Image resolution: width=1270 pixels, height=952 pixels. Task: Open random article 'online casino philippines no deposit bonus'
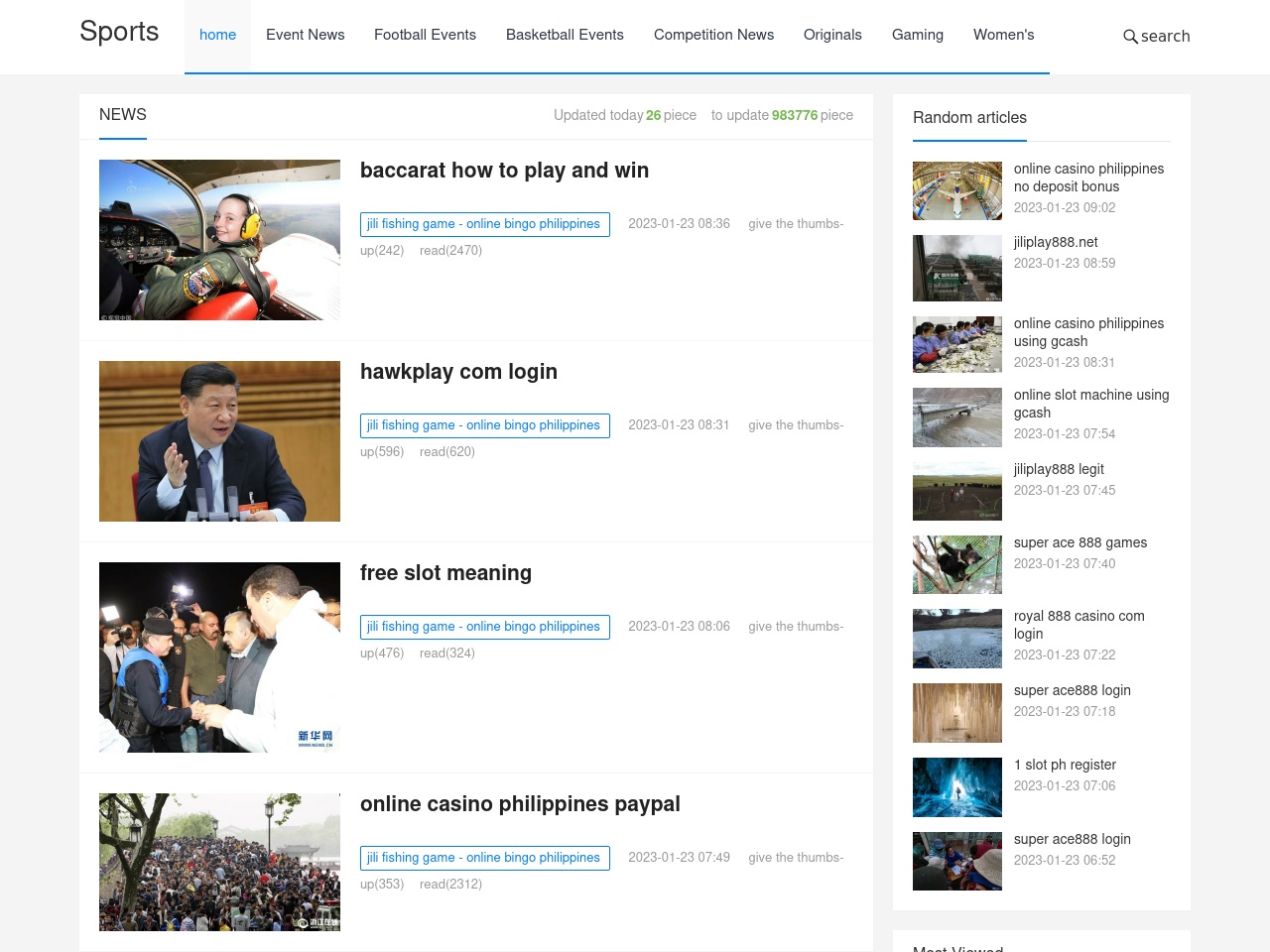1088,178
